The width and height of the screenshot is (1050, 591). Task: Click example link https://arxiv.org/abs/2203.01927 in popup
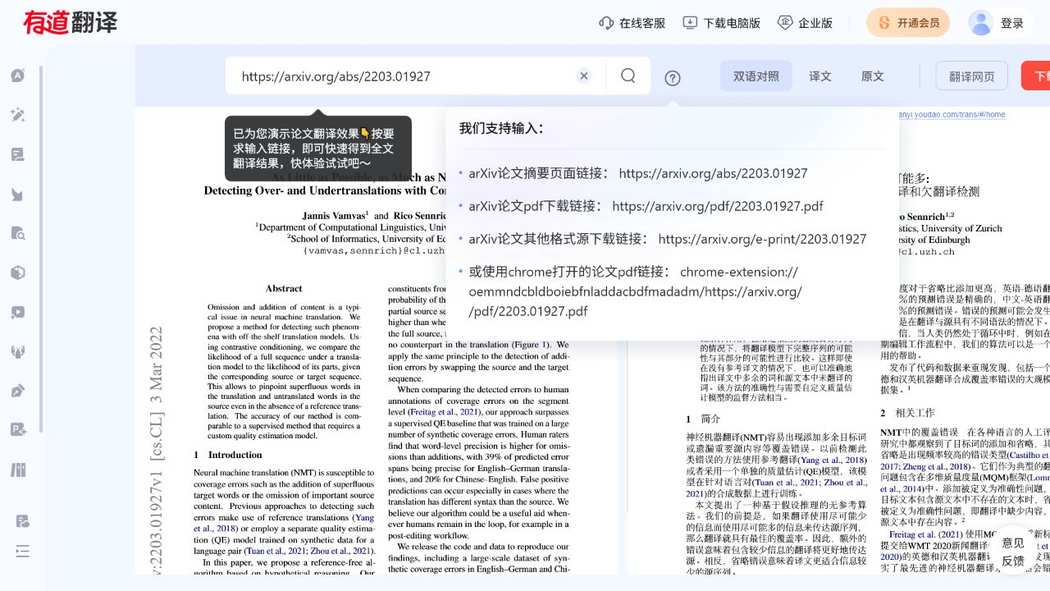[712, 173]
